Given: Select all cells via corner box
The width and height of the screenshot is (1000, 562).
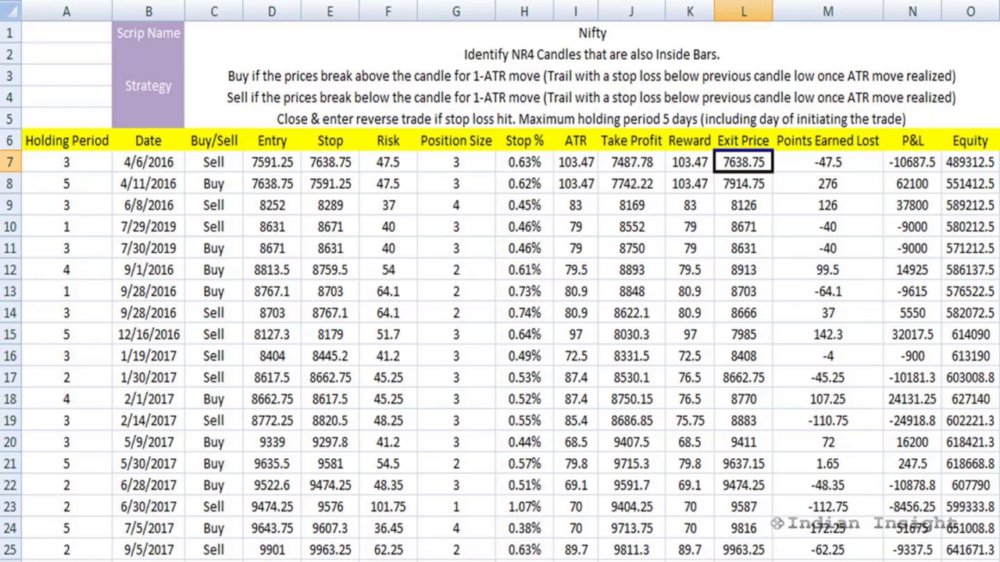Looking at the screenshot, I should 10,10.
